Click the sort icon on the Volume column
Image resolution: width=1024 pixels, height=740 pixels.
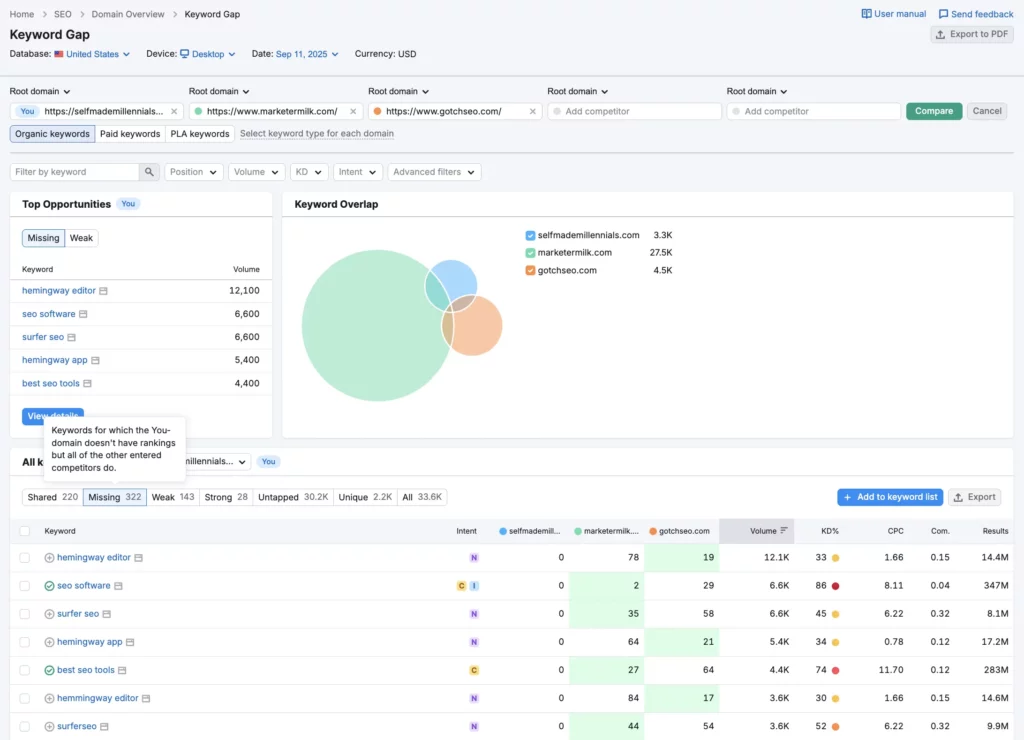tap(782, 530)
